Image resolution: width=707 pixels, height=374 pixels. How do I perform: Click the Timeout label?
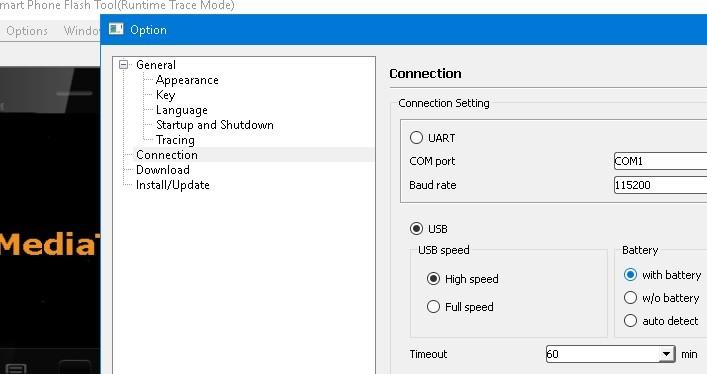[x=428, y=354]
